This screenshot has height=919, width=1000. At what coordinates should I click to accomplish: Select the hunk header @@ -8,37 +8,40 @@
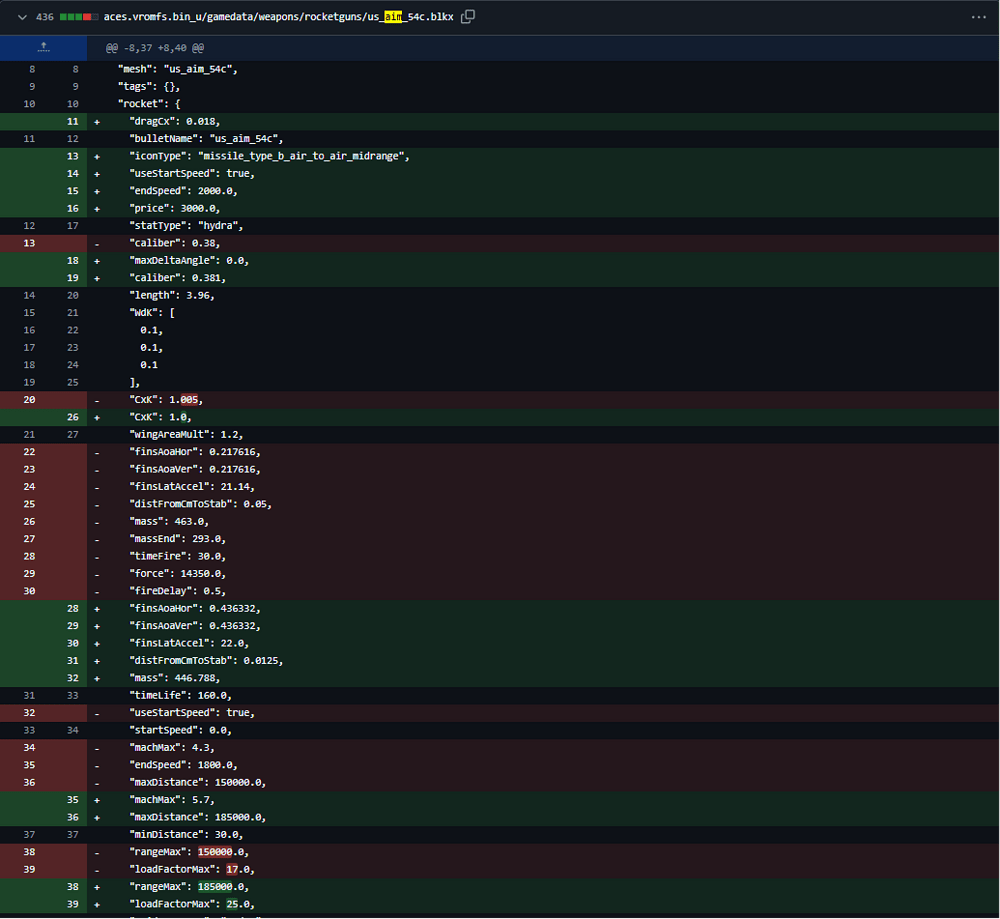pyautogui.click(x=155, y=48)
